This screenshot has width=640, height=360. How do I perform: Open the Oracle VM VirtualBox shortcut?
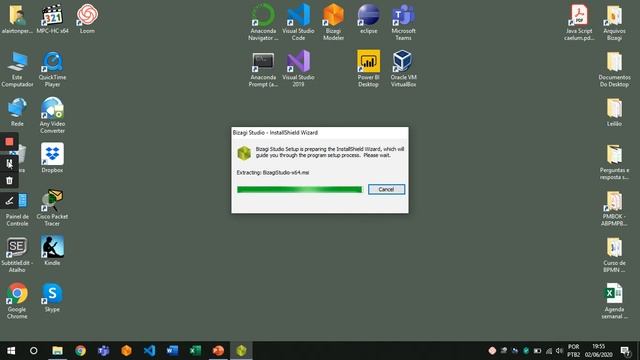[x=404, y=69]
